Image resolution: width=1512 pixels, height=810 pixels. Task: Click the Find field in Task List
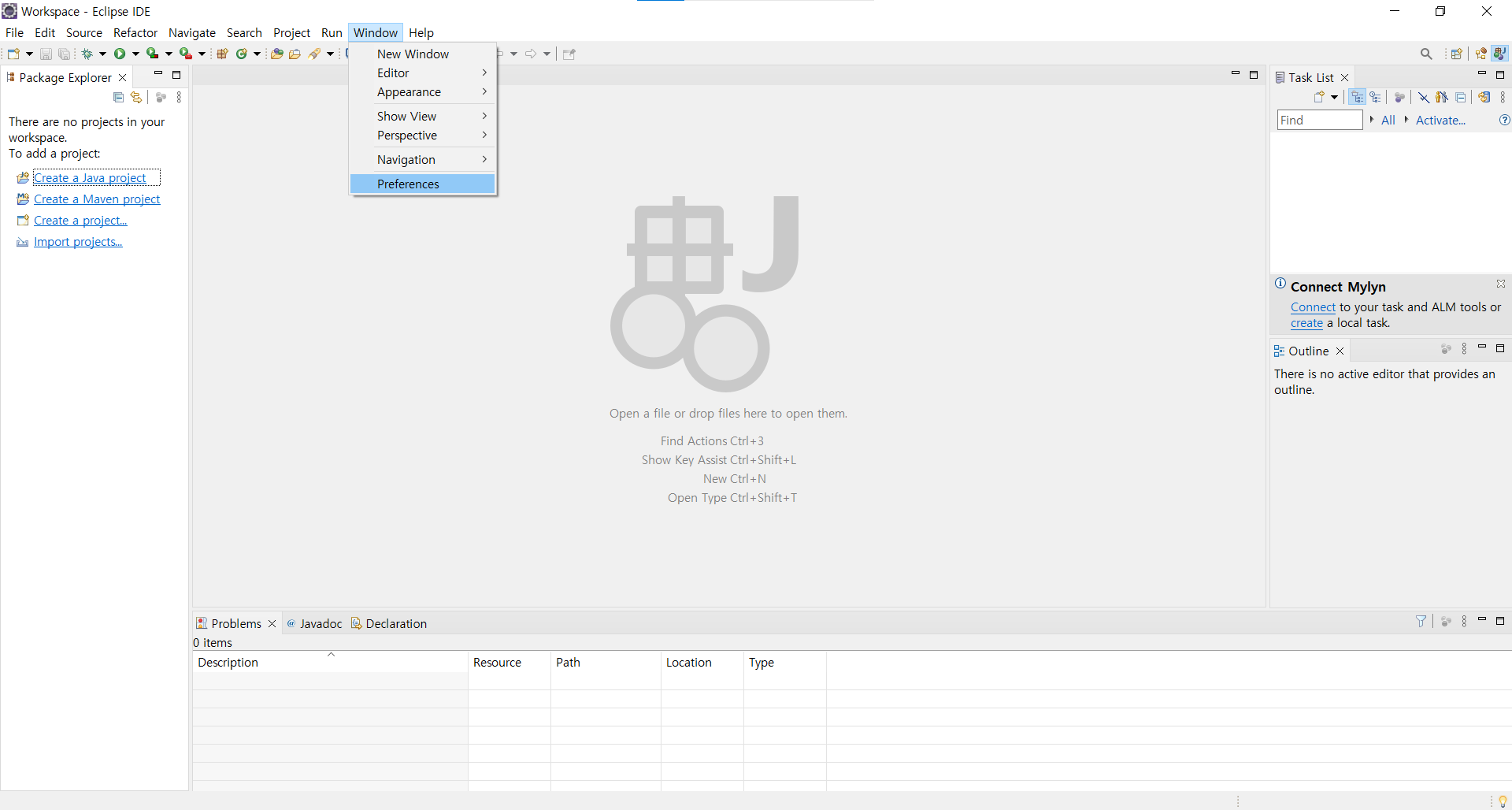pyautogui.click(x=1320, y=120)
